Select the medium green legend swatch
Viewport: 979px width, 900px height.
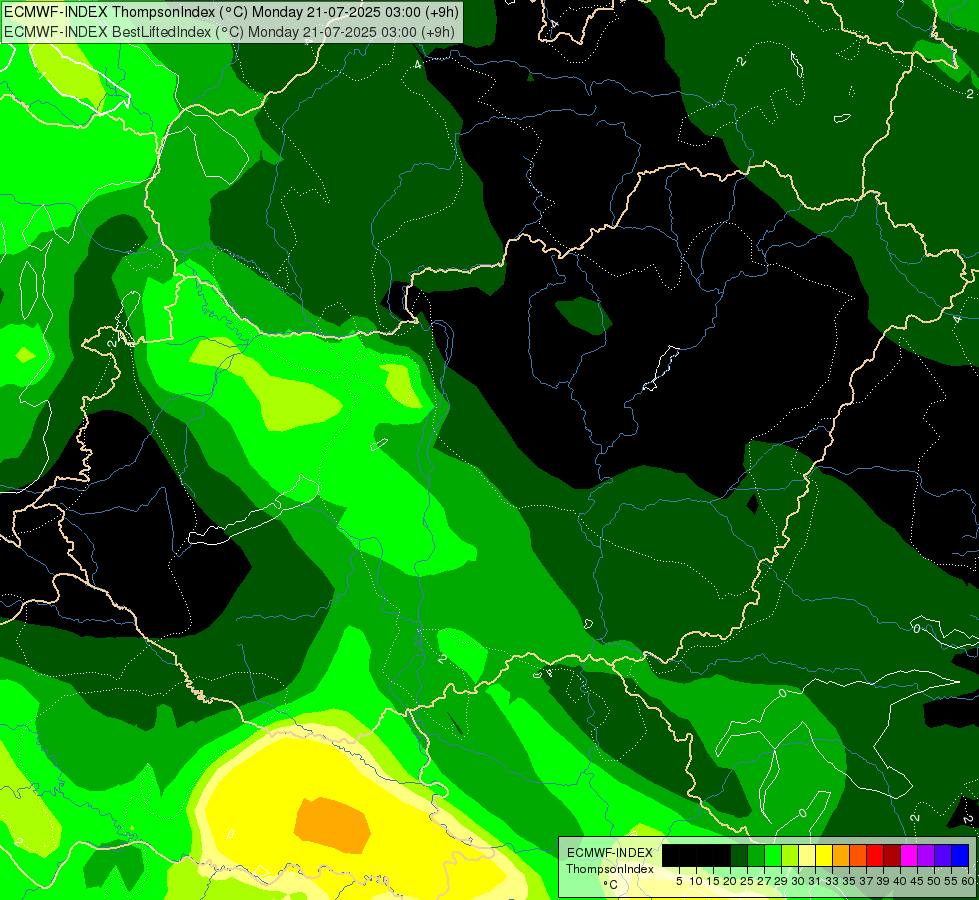756,855
